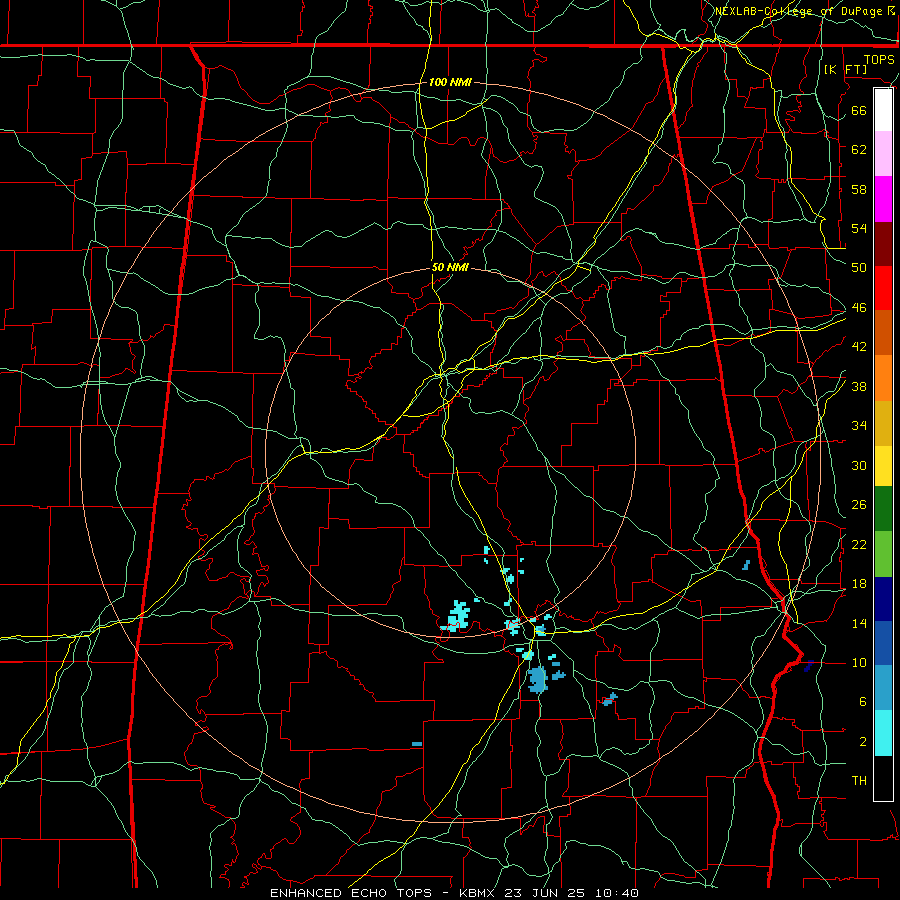Click the legend value '54'
Viewport: 900px width, 900px height.
(859, 228)
